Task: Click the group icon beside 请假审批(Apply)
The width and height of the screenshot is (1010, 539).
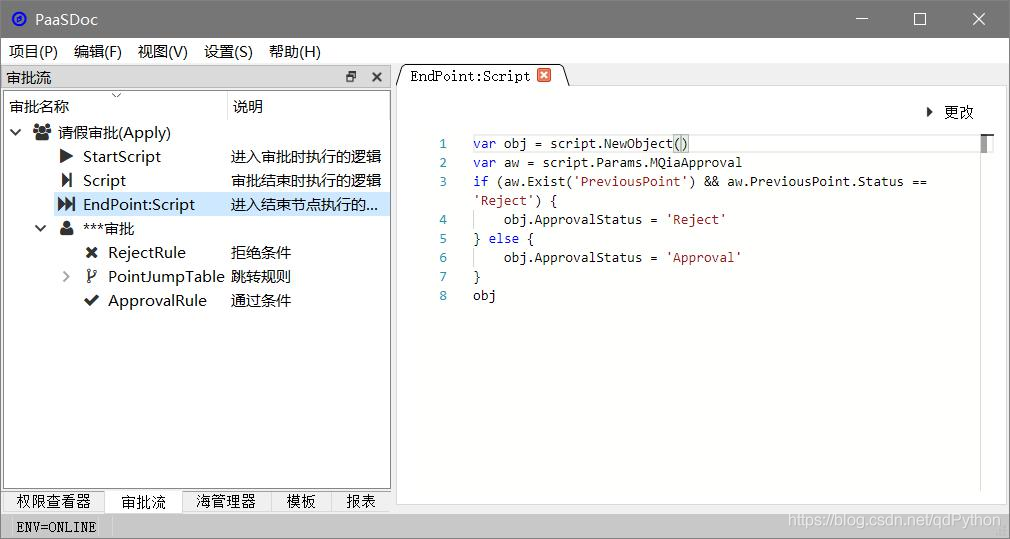Action: click(x=42, y=133)
